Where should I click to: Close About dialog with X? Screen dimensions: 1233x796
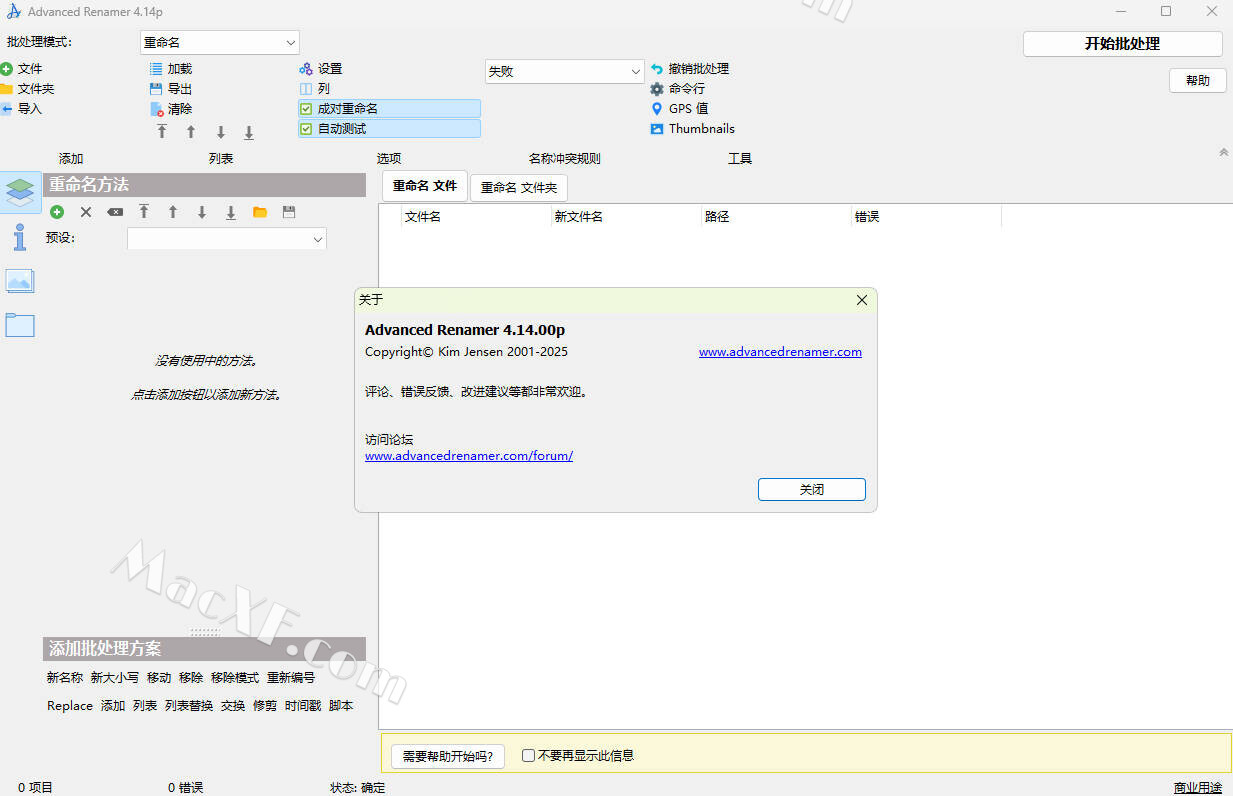pyautogui.click(x=862, y=300)
